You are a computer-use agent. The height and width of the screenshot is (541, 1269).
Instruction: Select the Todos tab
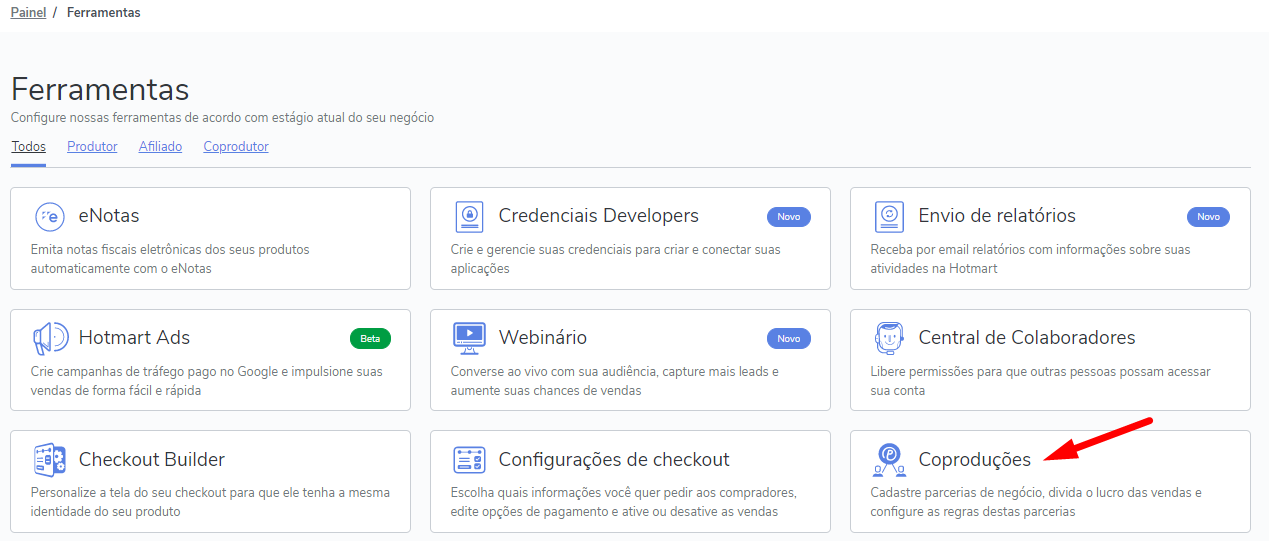click(x=29, y=147)
